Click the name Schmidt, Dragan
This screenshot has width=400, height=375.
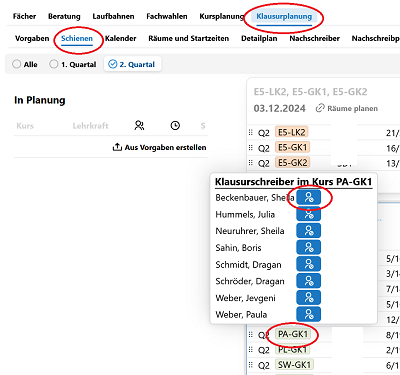[x=248, y=265]
